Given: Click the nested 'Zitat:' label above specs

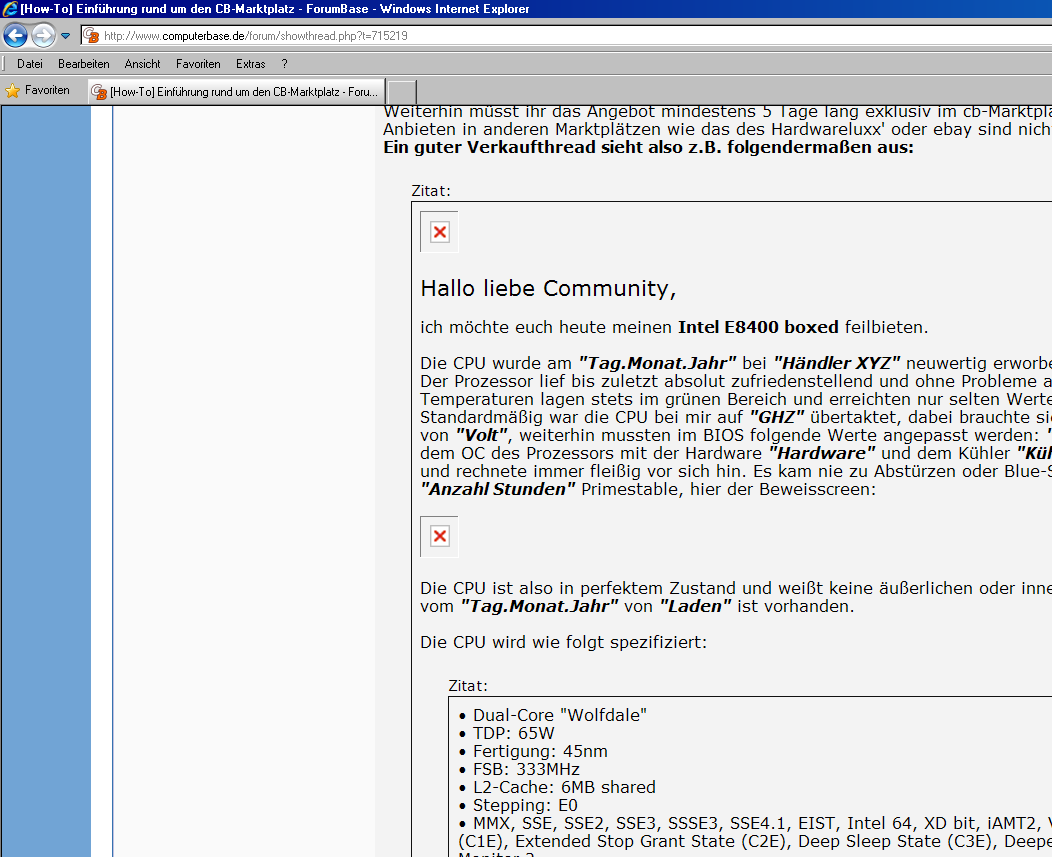Looking at the screenshot, I should tap(468, 686).
